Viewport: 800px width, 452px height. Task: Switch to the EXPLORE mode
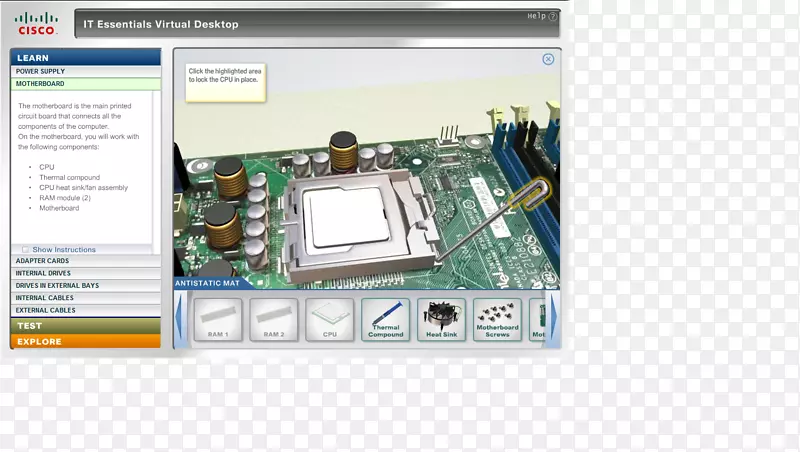86,341
